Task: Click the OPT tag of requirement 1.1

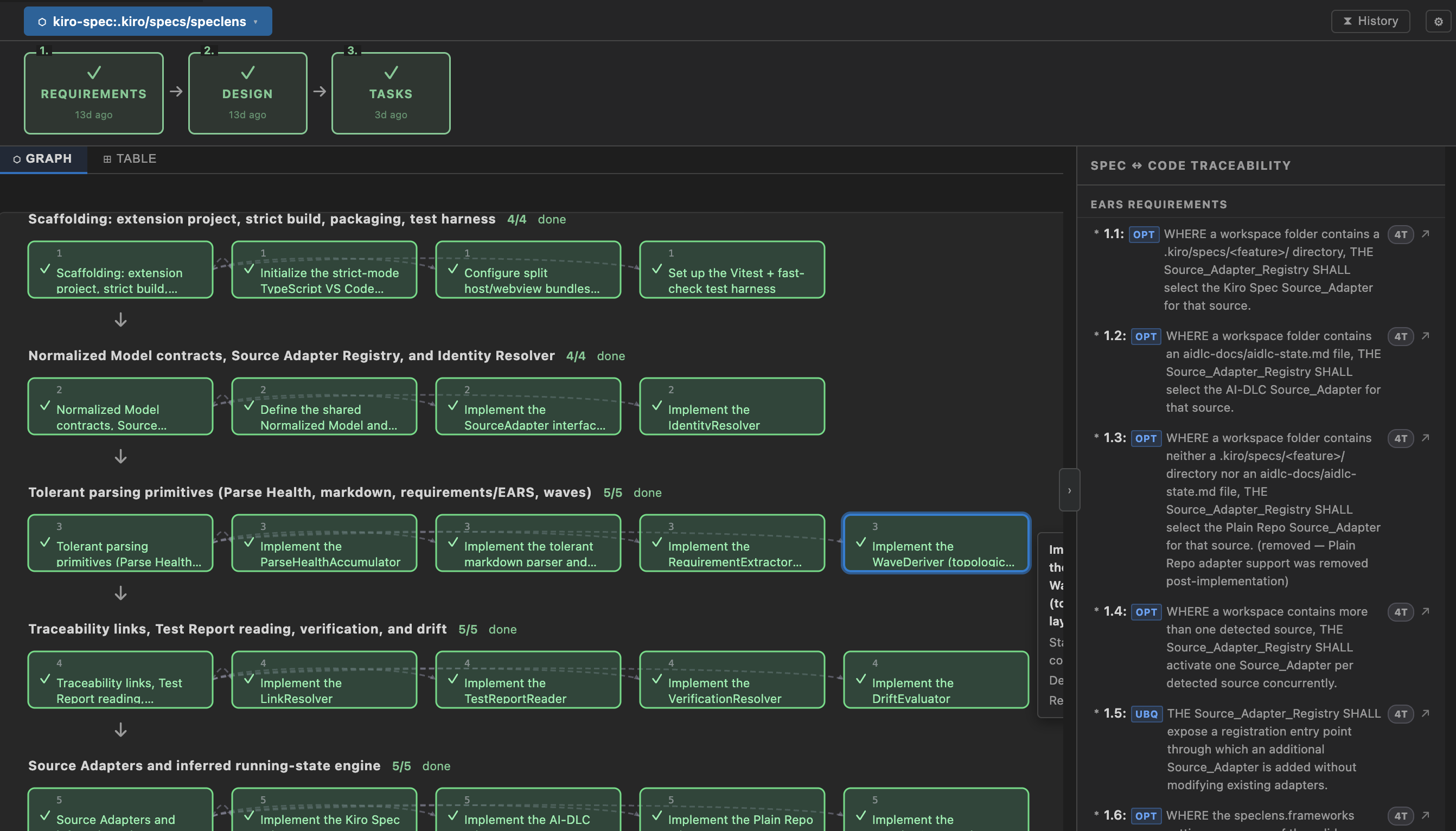Action: 1144,234
